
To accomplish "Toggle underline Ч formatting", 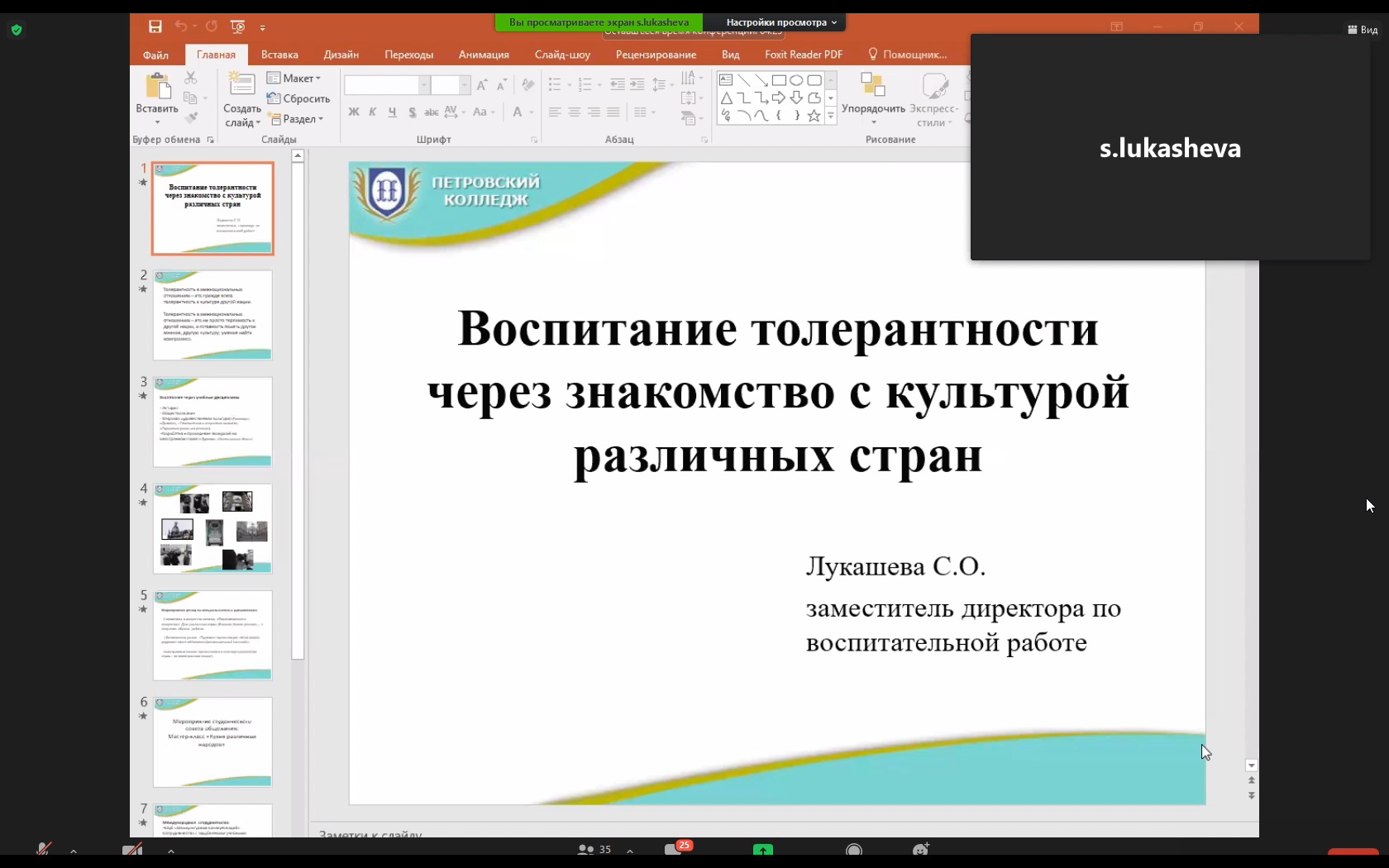I will point(392,112).
